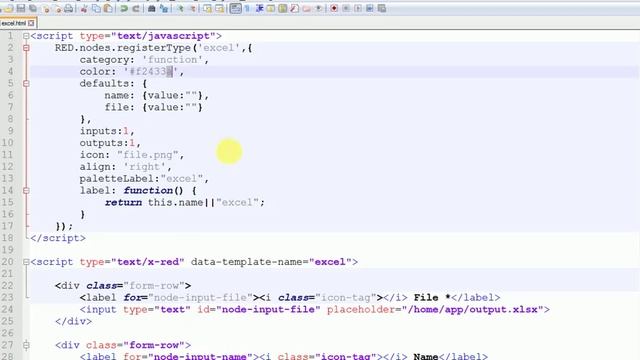This screenshot has height=360, width=640.
Task: Collapse the registerType block at line 2
Action: click(x=26, y=48)
